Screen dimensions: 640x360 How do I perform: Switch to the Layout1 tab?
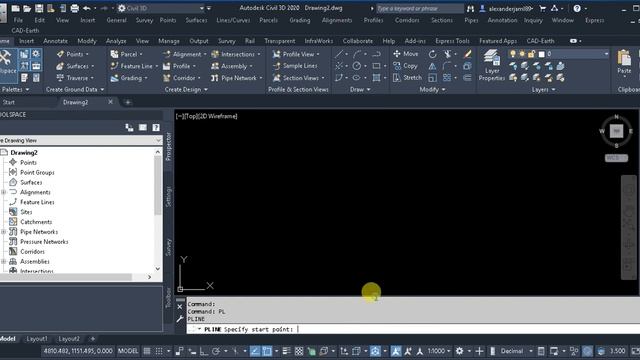(x=37, y=339)
